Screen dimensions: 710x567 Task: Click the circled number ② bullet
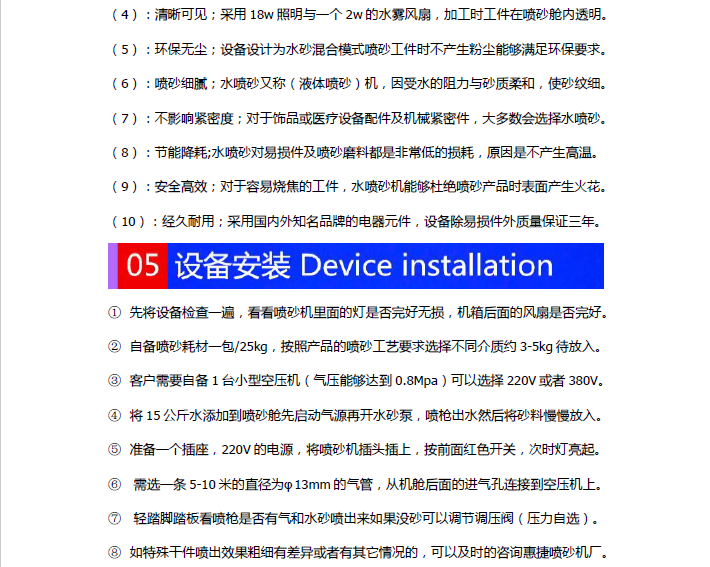[115, 347]
